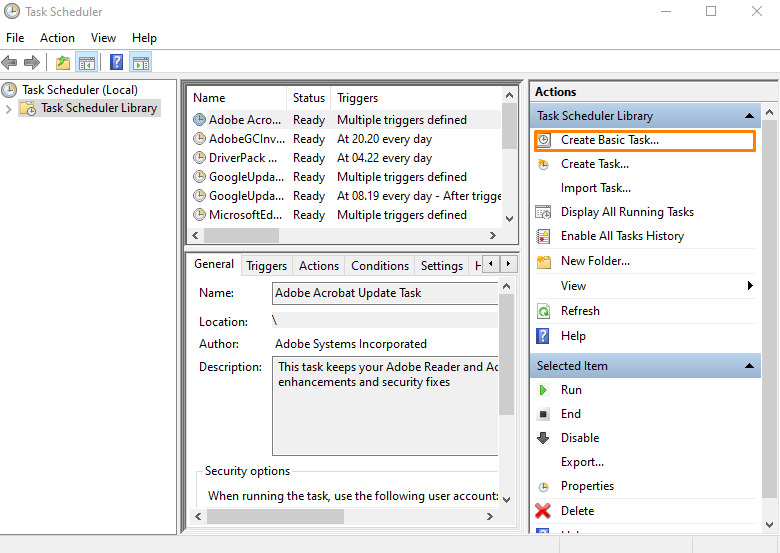Image resolution: width=780 pixels, height=553 pixels.
Task: Open the File menu
Action: (x=15, y=38)
